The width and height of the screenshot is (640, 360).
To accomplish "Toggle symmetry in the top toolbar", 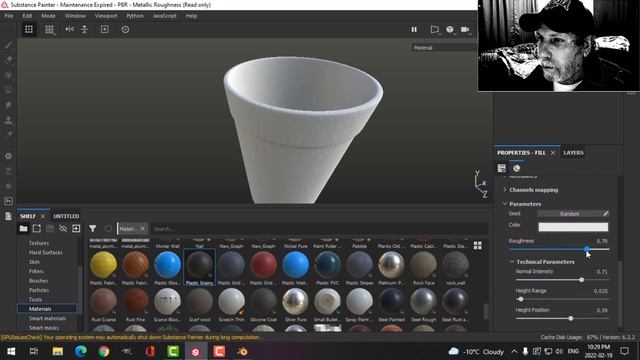I will 69,29.
